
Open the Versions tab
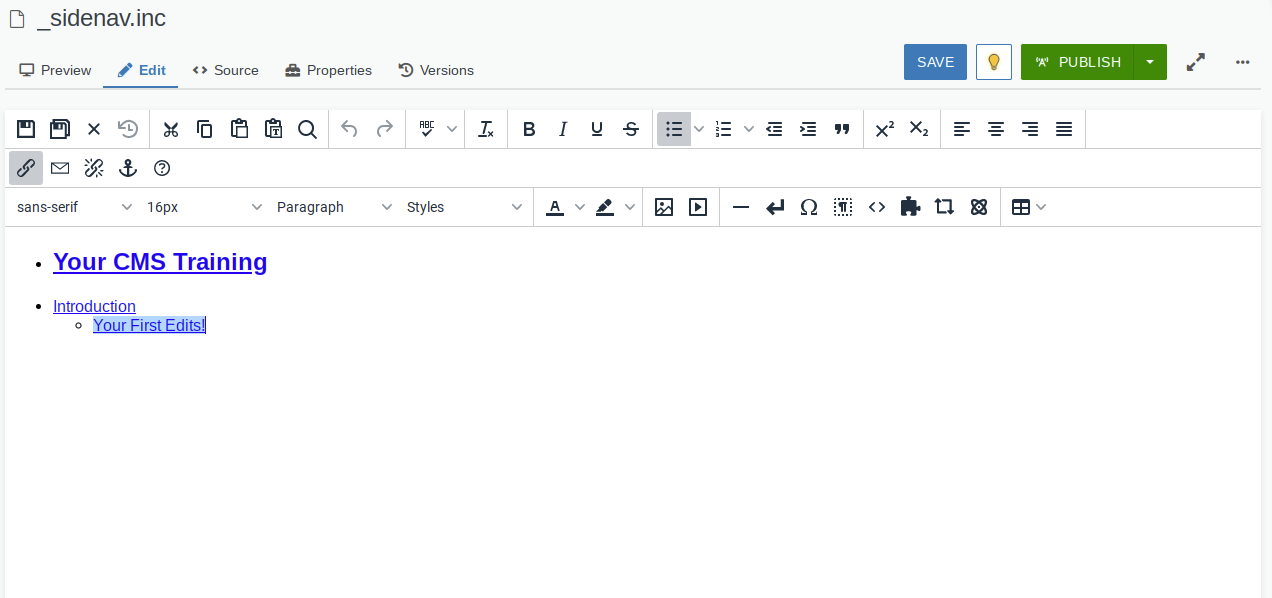(436, 70)
